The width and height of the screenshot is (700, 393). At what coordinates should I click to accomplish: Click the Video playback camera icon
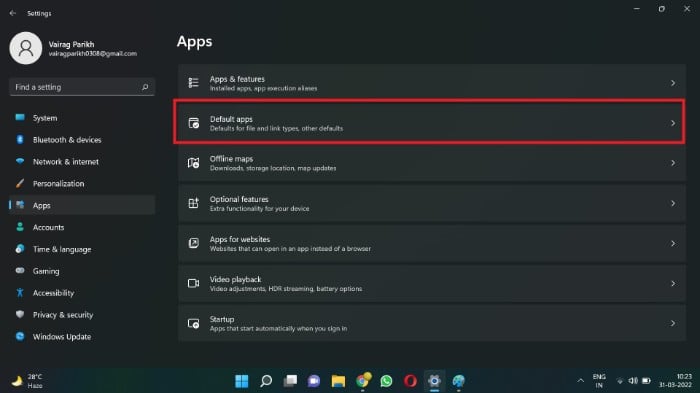tap(193, 283)
